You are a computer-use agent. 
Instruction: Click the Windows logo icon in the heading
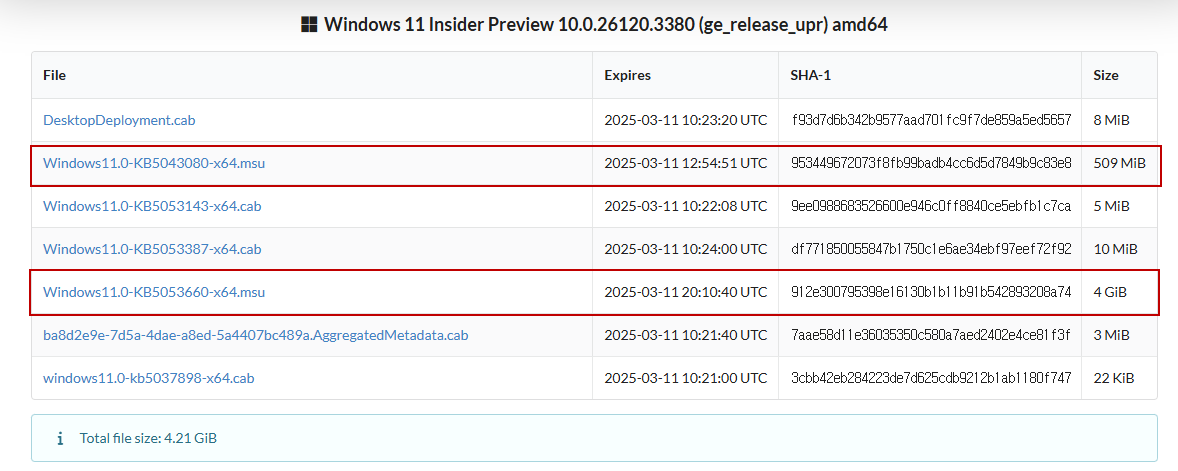[x=308, y=25]
